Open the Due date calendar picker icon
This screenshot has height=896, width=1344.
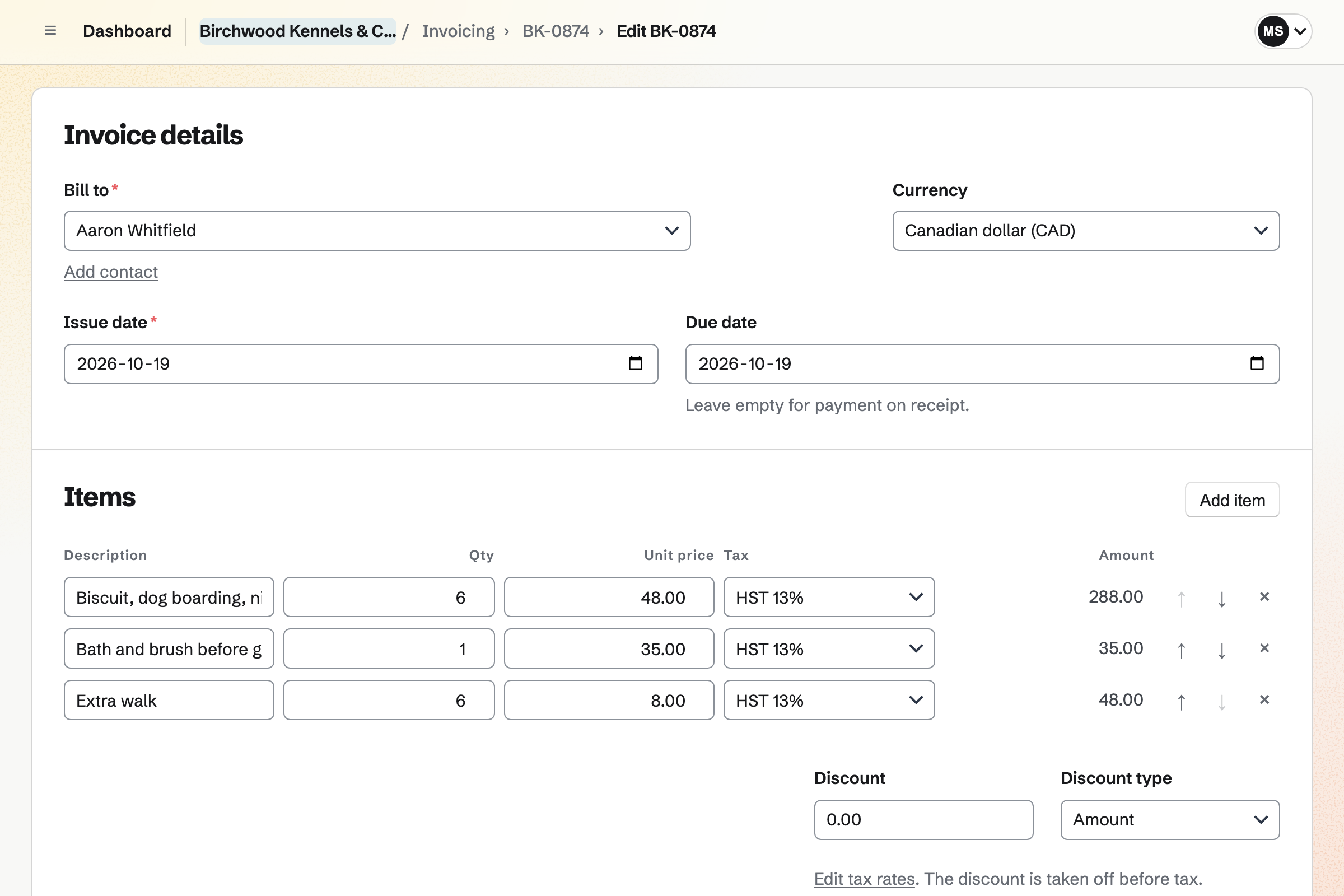tap(1257, 363)
